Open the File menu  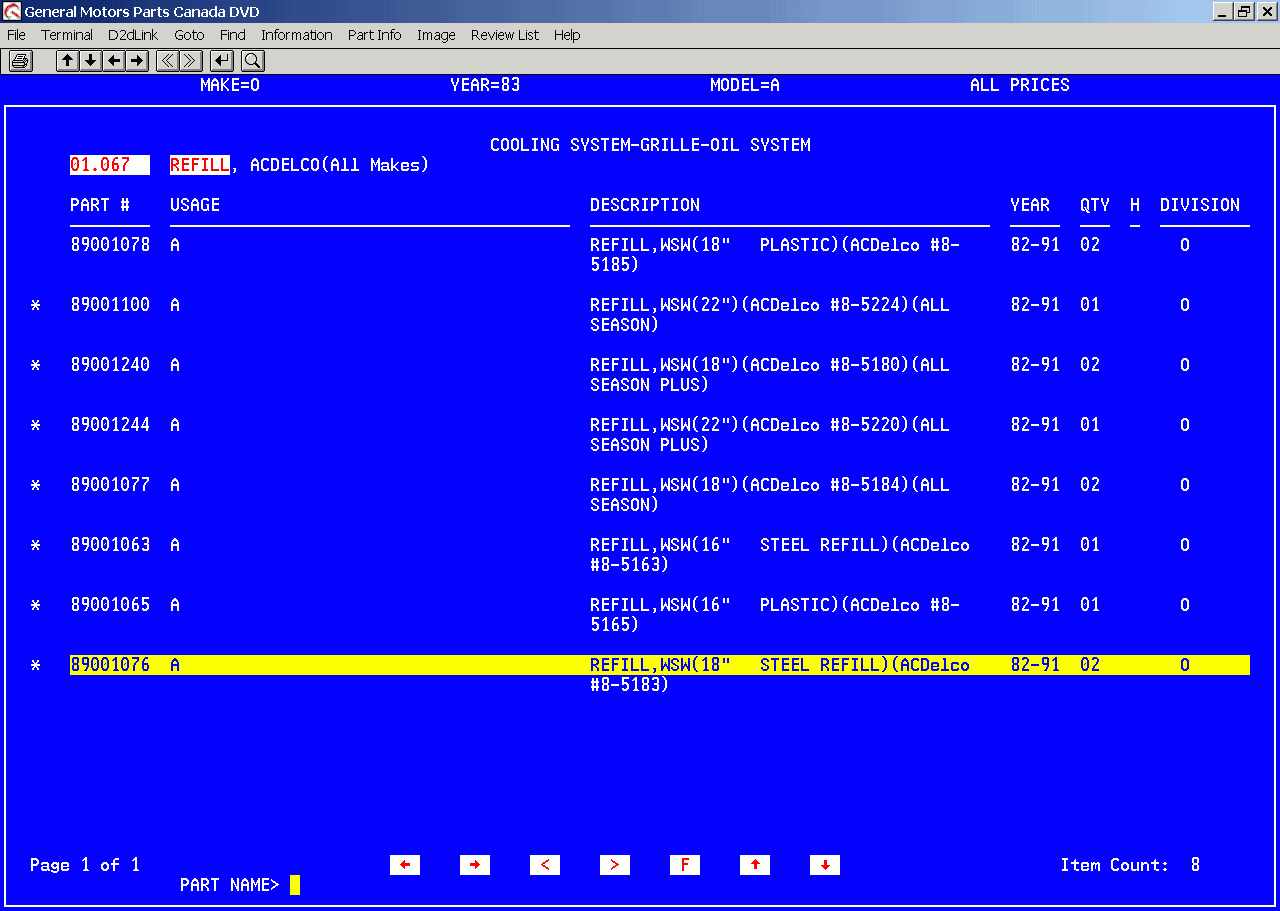tap(16, 35)
